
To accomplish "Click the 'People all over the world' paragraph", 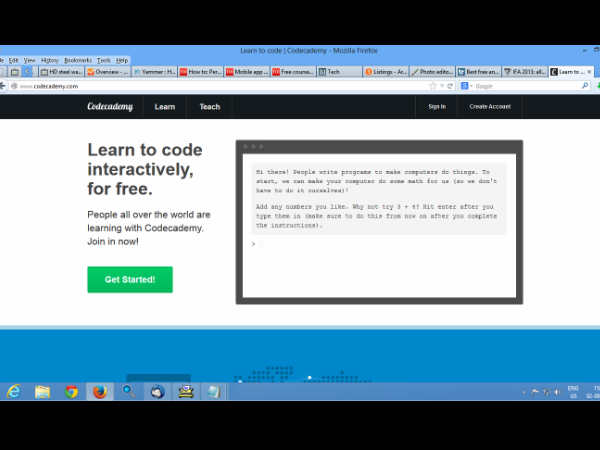I will pos(149,228).
